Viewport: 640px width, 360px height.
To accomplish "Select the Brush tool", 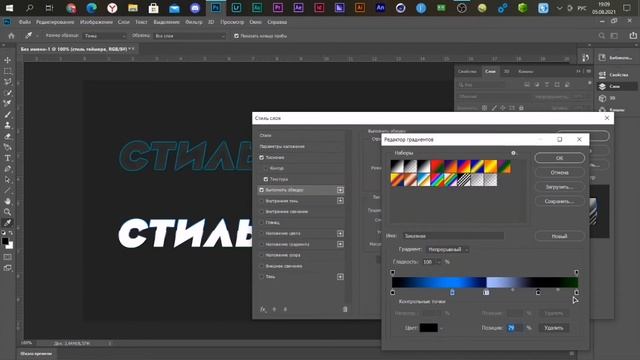I will click(x=7, y=115).
